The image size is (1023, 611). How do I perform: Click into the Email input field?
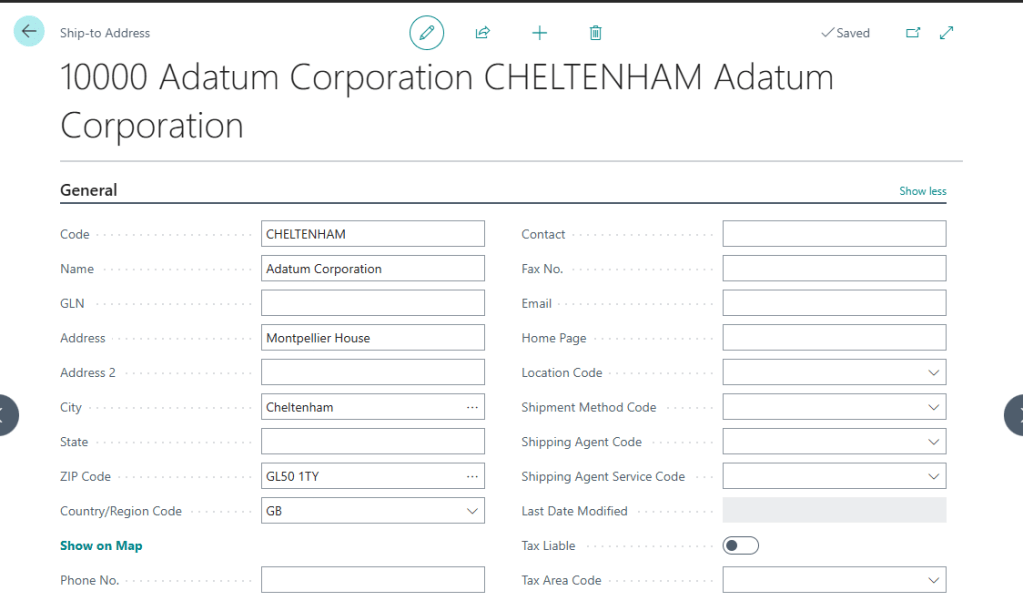point(833,304)
